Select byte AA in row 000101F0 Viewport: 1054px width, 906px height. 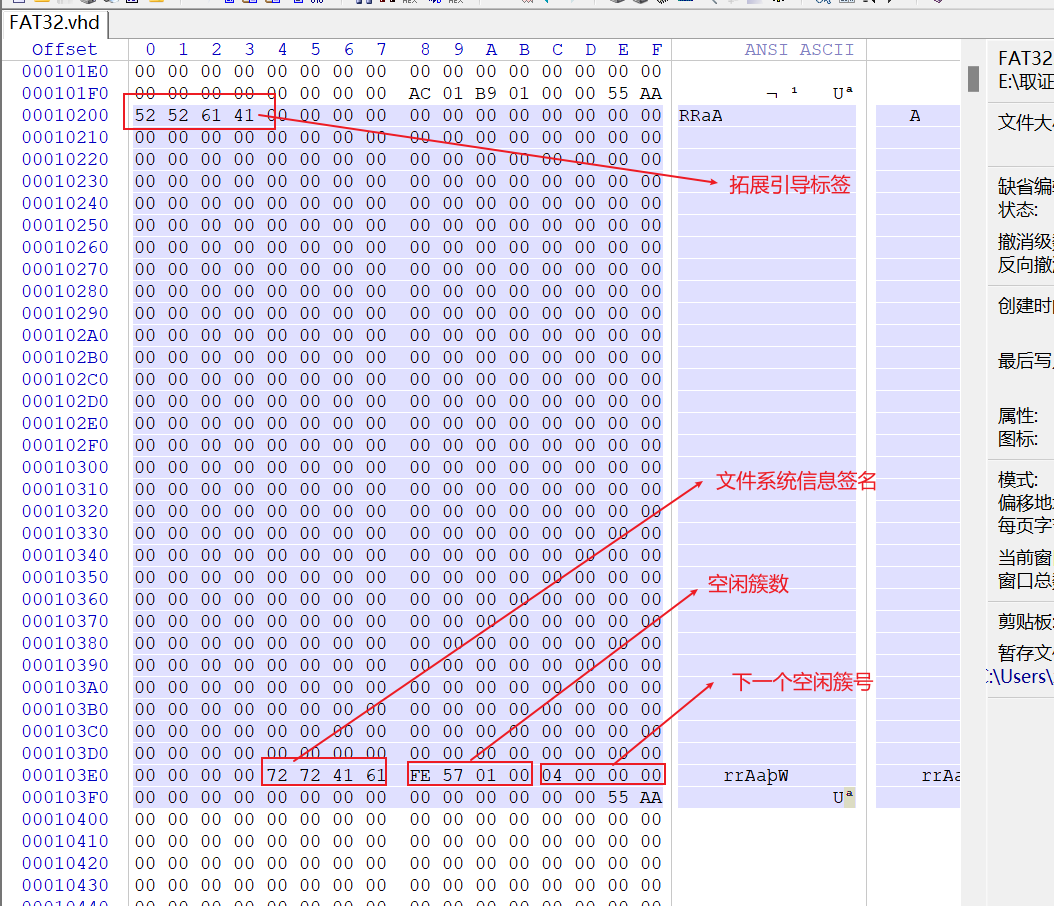(651, 94)
